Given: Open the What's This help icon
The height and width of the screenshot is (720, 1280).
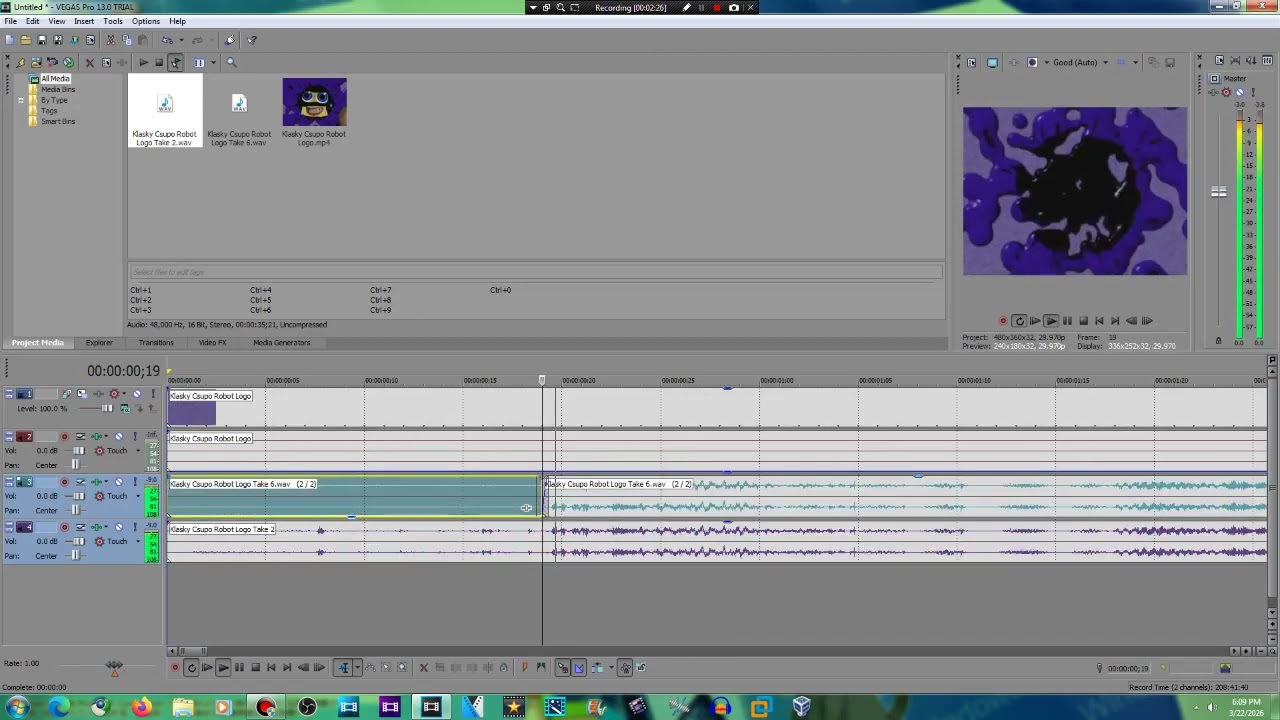Looking at the screenshot, I should 252,40.
